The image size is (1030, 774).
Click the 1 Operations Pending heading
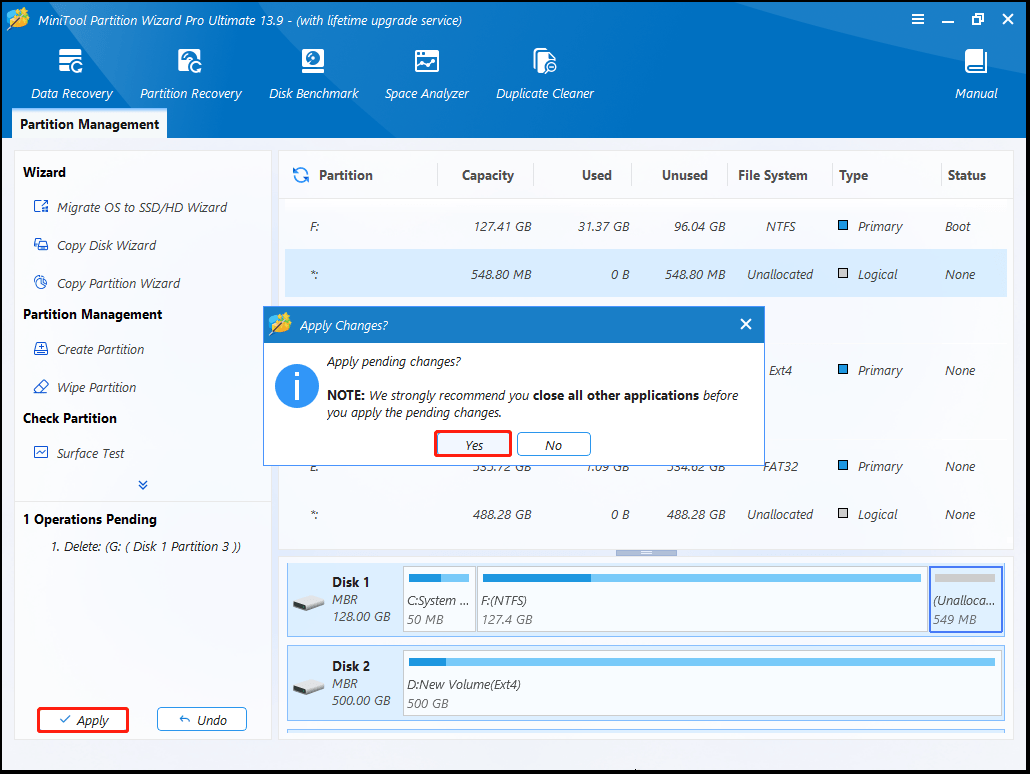click(x=90, y=519)
